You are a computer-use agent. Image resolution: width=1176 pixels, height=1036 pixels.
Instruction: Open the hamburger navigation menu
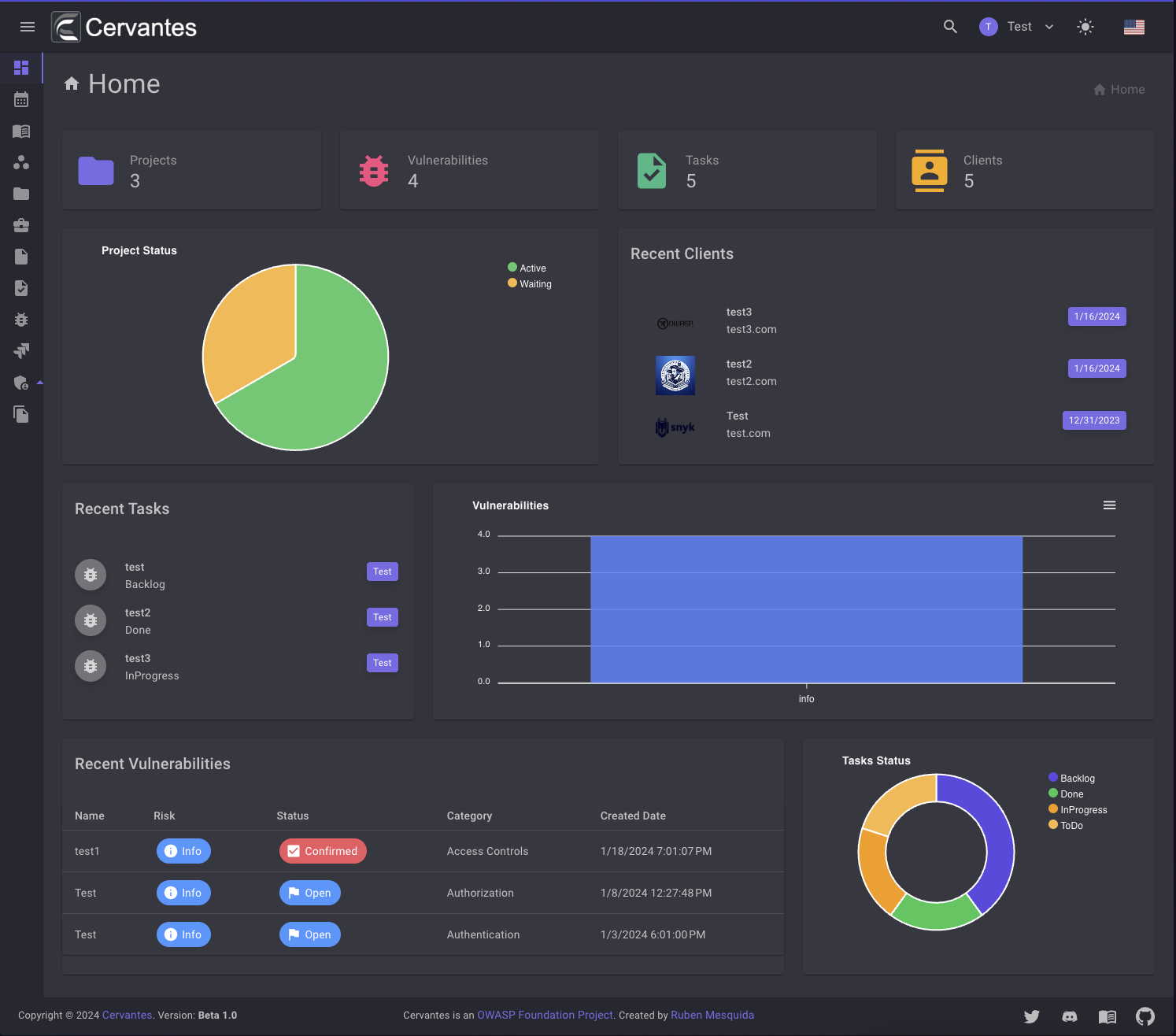tap(28, 27)
